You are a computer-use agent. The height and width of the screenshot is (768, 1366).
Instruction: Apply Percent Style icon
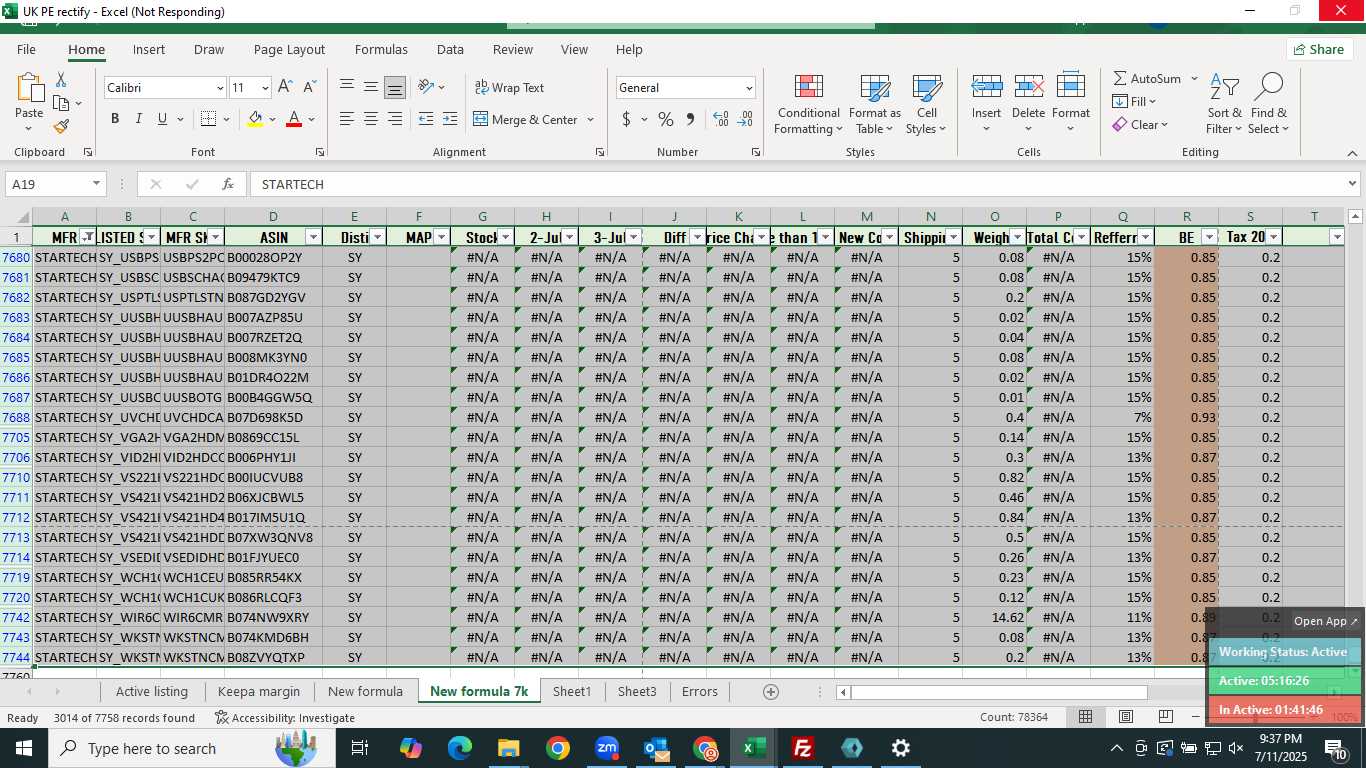click(x=666, y=119)
